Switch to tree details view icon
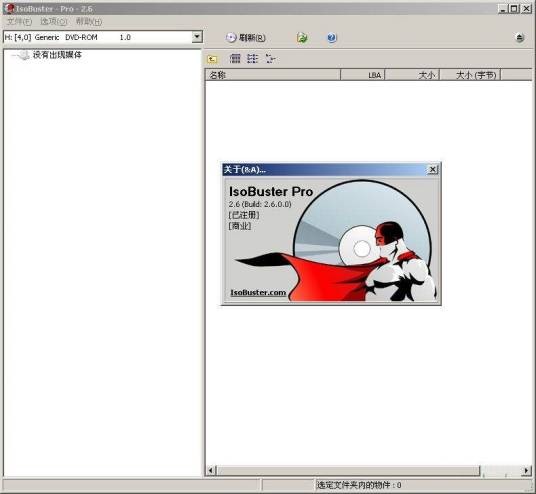This screenshot has width=536, height=494. 270,58
